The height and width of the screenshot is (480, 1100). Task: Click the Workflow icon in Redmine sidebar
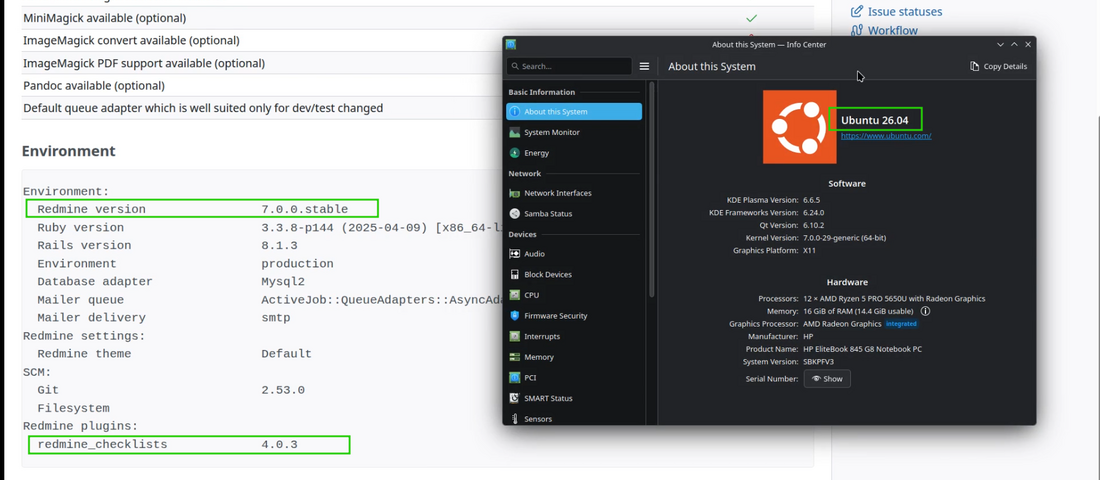pyautogui.click(x=857, y=30)
